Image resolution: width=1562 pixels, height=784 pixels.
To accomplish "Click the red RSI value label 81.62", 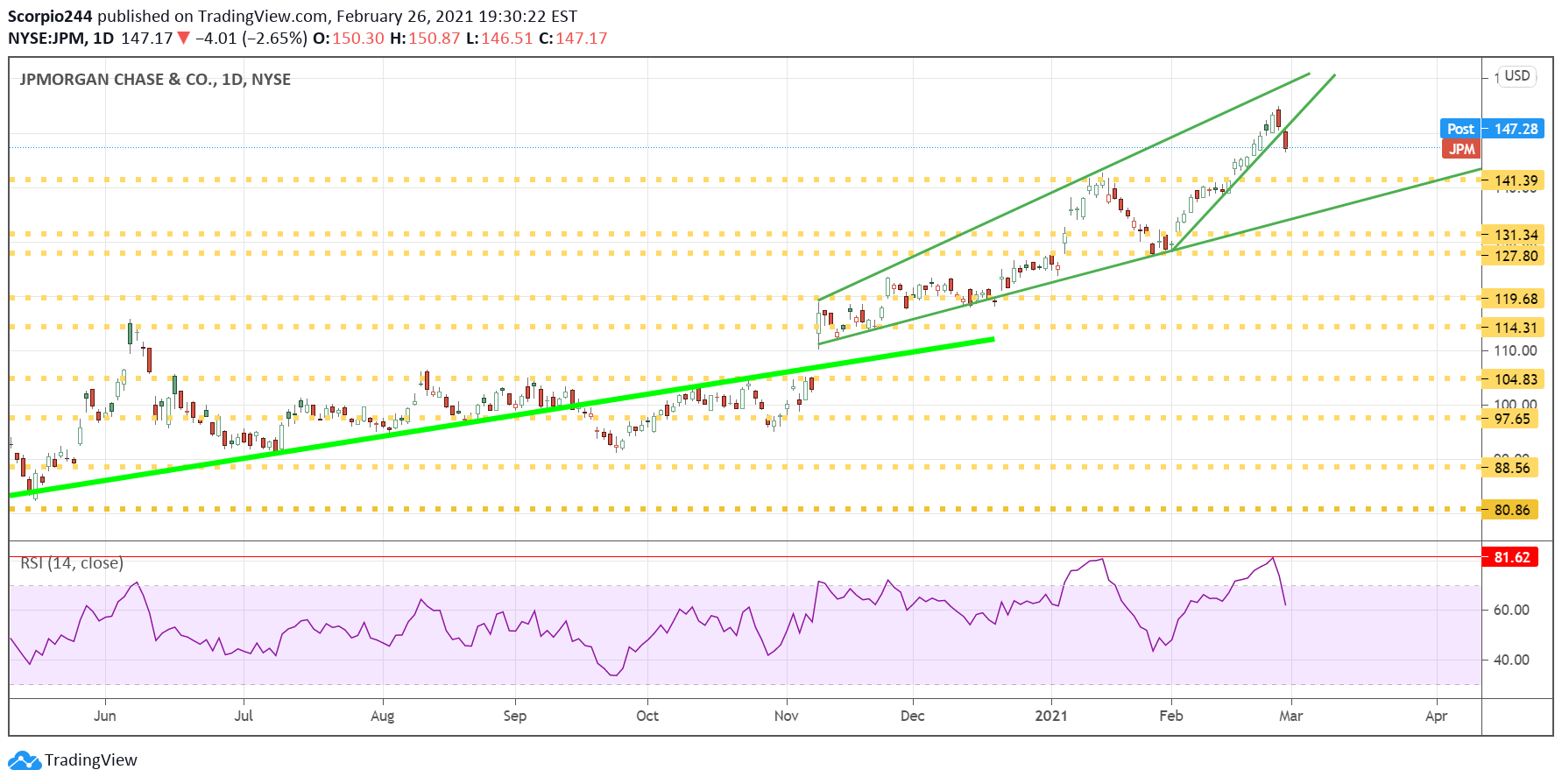I will [1511, 557].
